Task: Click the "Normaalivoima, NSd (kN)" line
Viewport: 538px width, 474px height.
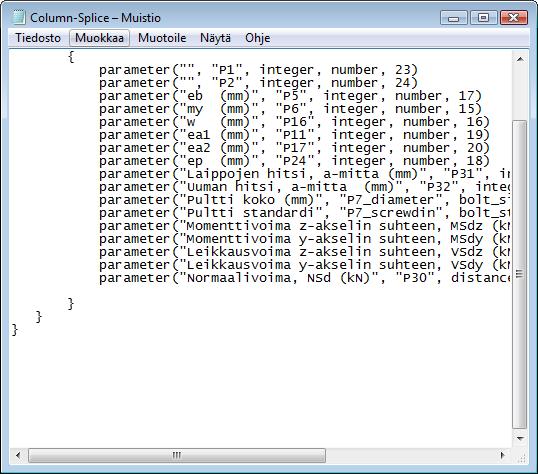Action: coord(305,278)
